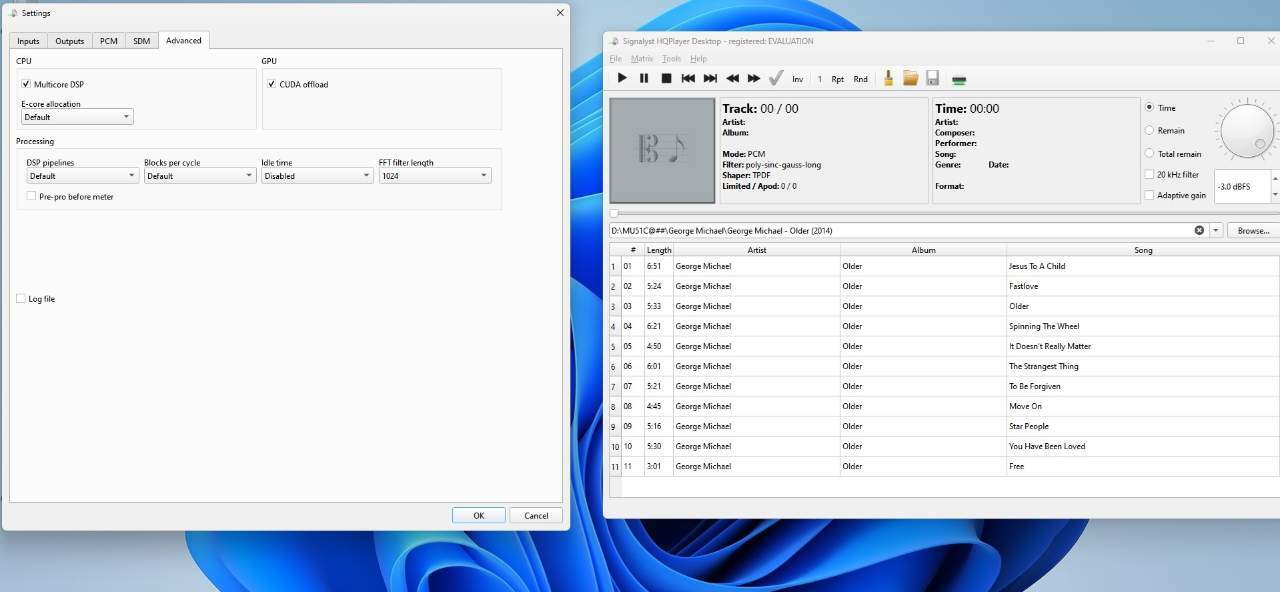
Task: Click the volume knob dial
Action: coord(1246,131)
